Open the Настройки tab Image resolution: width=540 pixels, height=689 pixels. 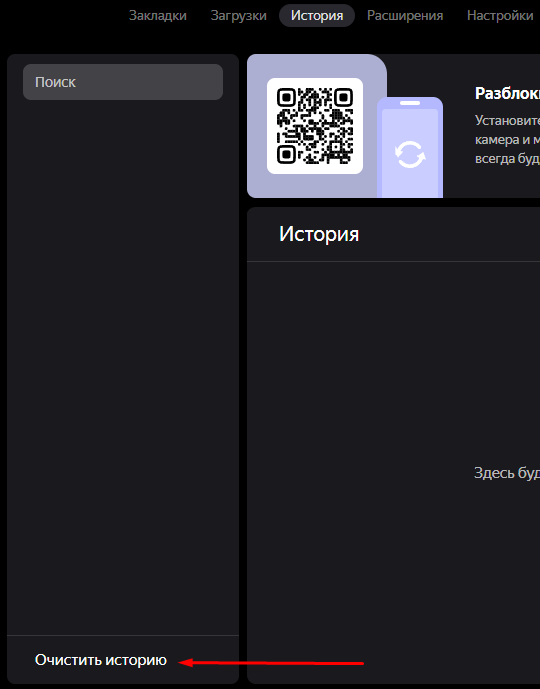(x=500, y=16)
